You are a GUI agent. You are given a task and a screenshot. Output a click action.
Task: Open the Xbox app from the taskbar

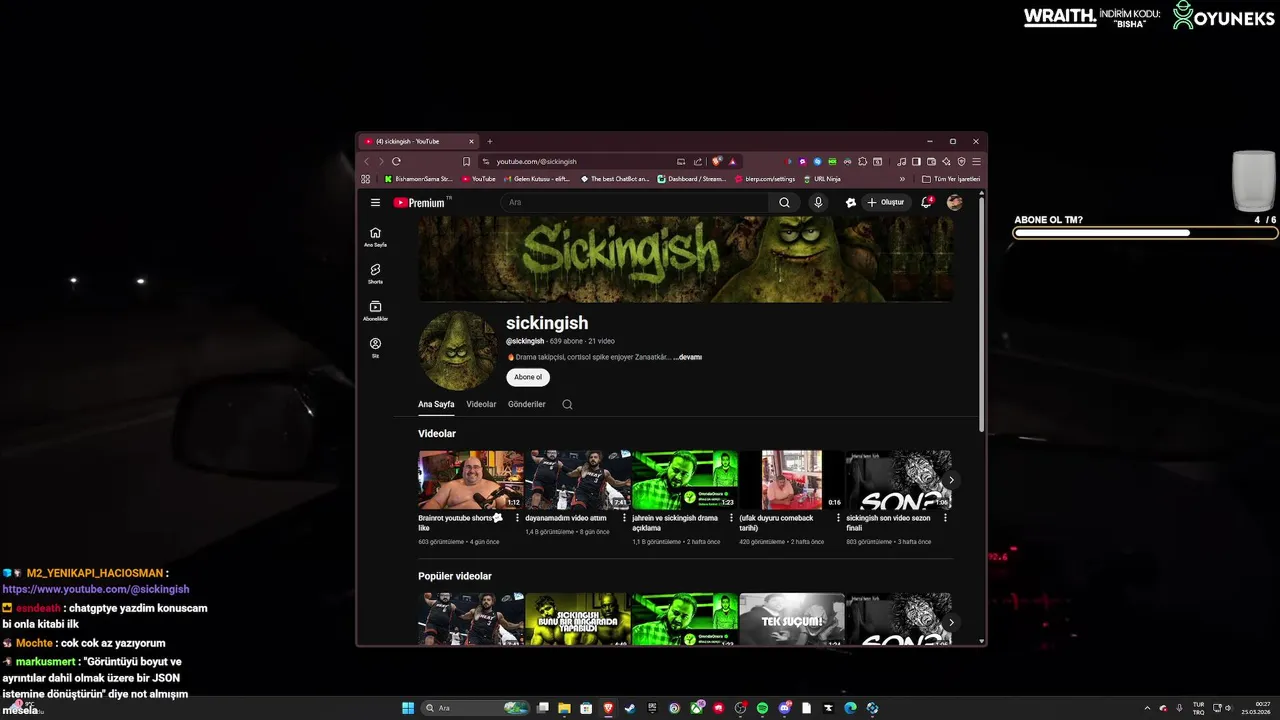(696, 708)
